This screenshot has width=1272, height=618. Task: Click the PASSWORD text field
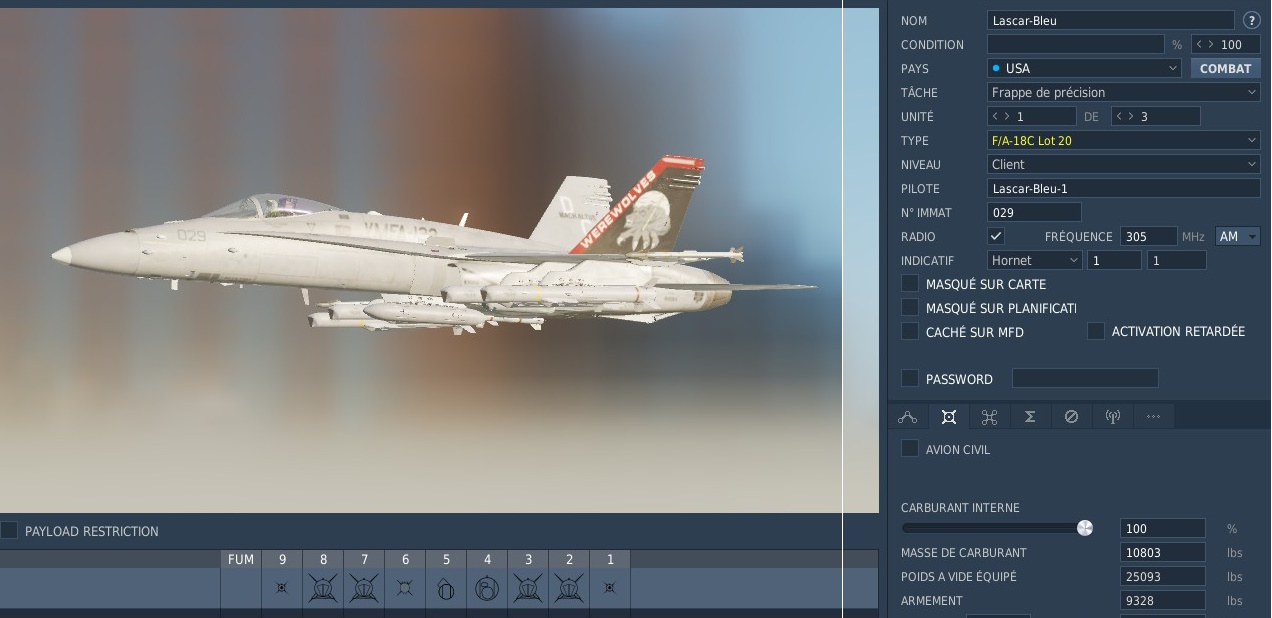1085,378
